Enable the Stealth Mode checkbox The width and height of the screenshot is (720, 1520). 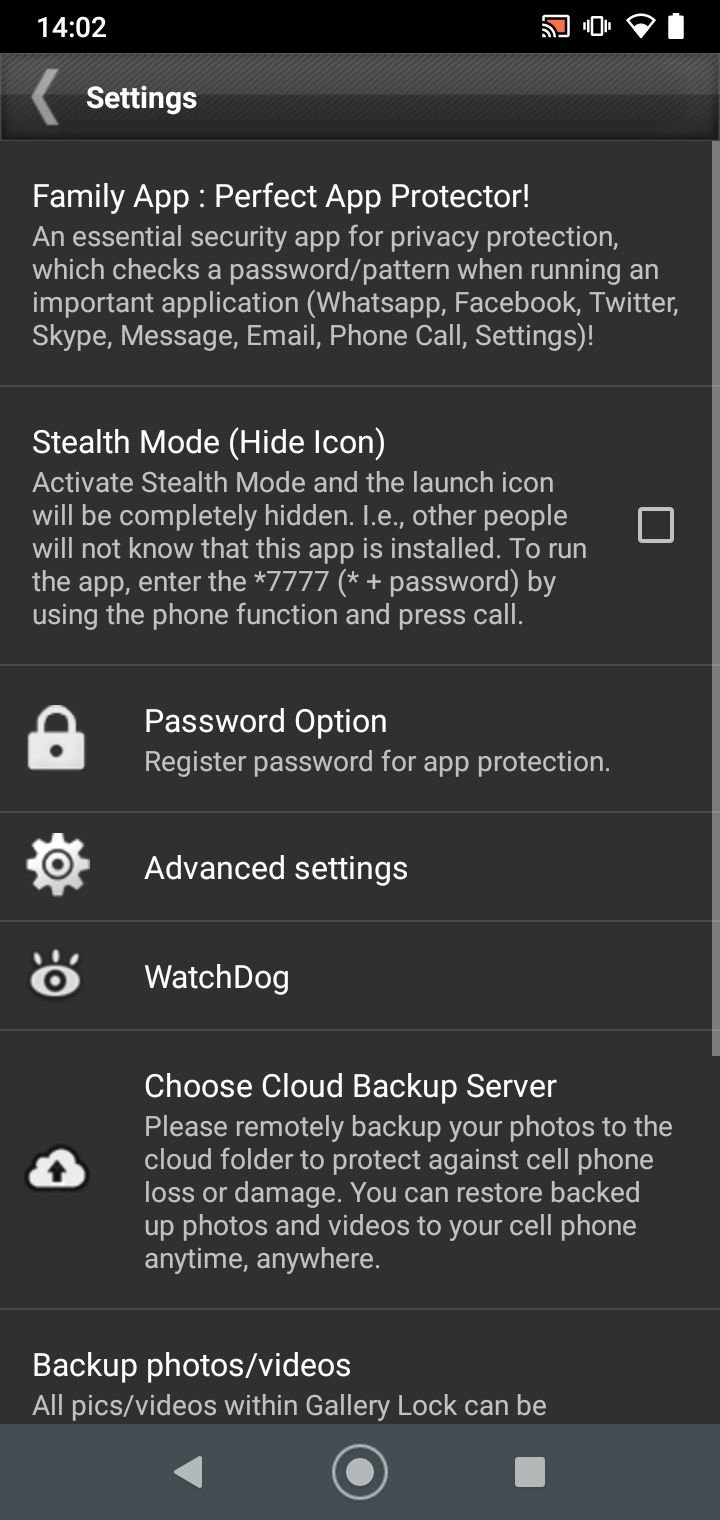click(x=656, y=525)
